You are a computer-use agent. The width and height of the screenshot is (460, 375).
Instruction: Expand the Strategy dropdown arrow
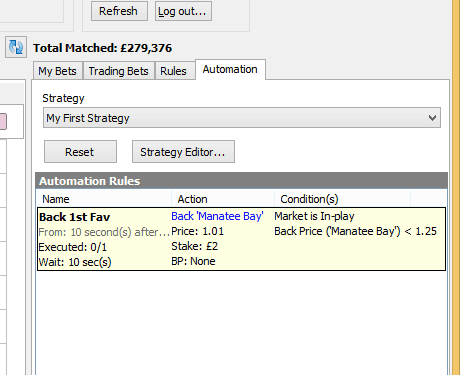pyautogui.click(x=432, y=118)
